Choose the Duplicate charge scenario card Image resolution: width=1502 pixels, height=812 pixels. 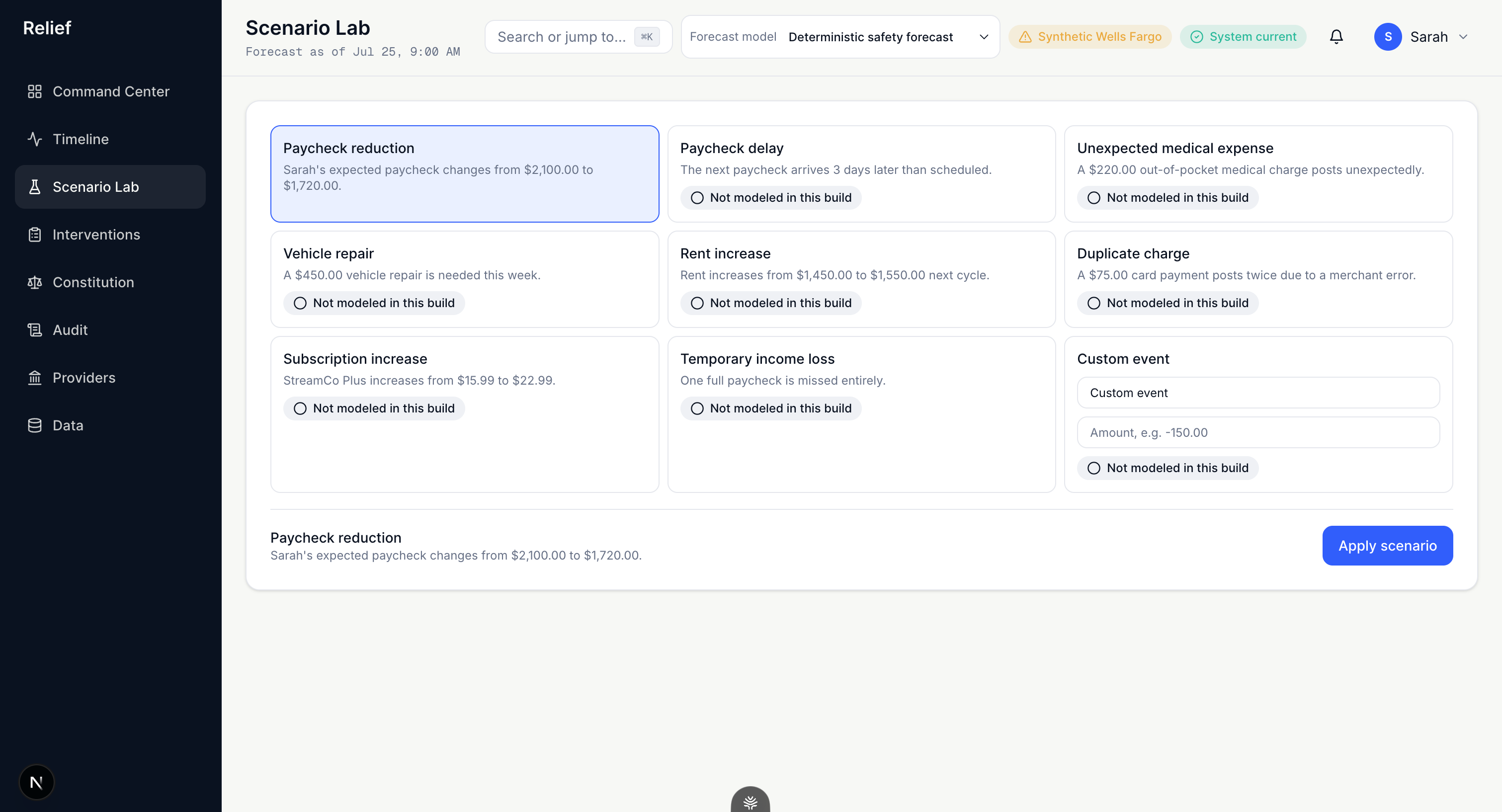(1258, 279)
